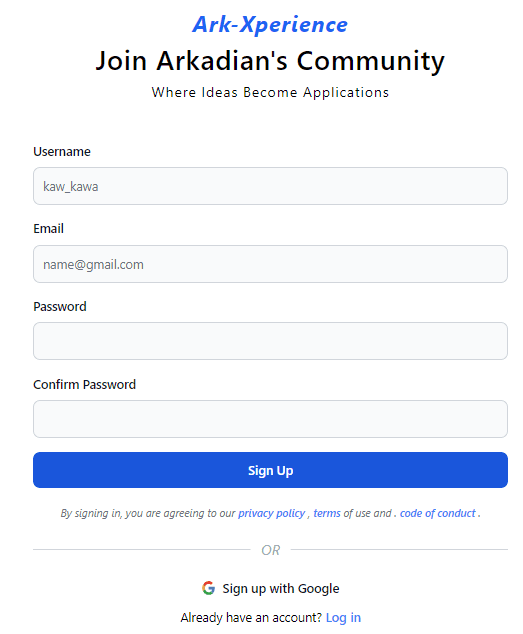
Task: Click the Ark-Xperience brand logo text
Action: (270, 24)
